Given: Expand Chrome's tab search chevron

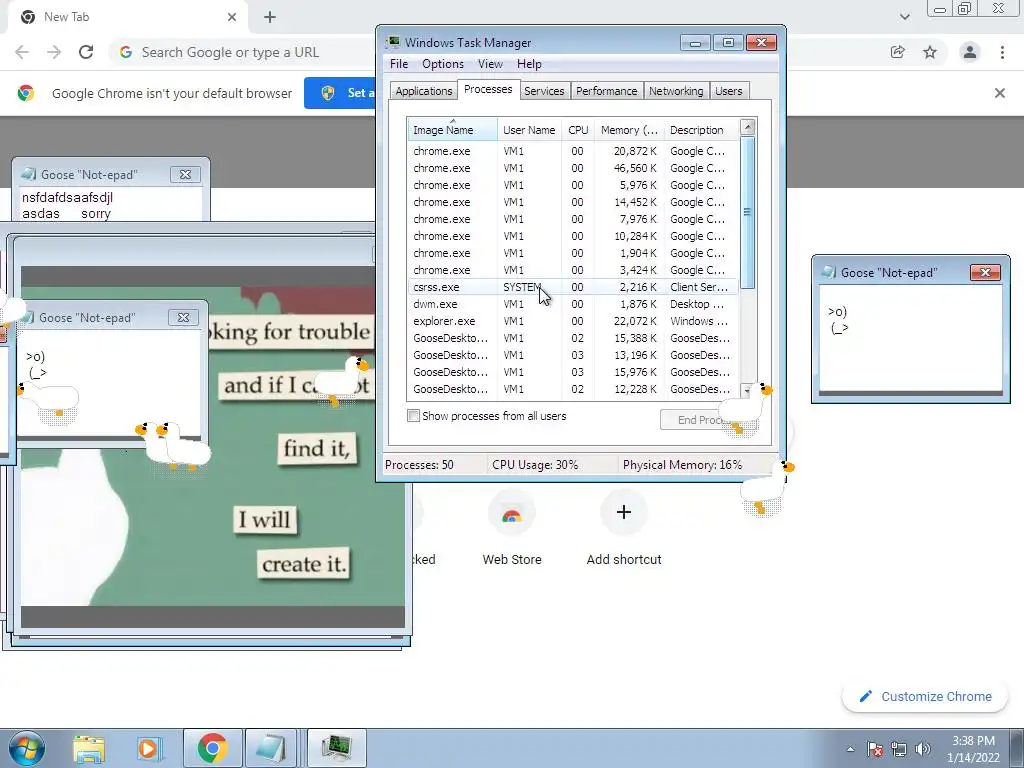Looking at the screenshot, I should coord(904,17).
